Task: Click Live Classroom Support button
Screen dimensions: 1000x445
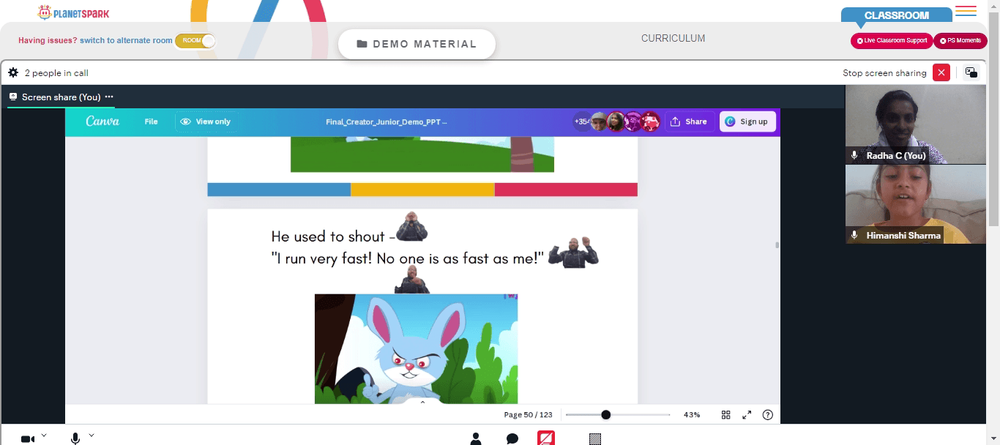Action: tap(892, 41)
